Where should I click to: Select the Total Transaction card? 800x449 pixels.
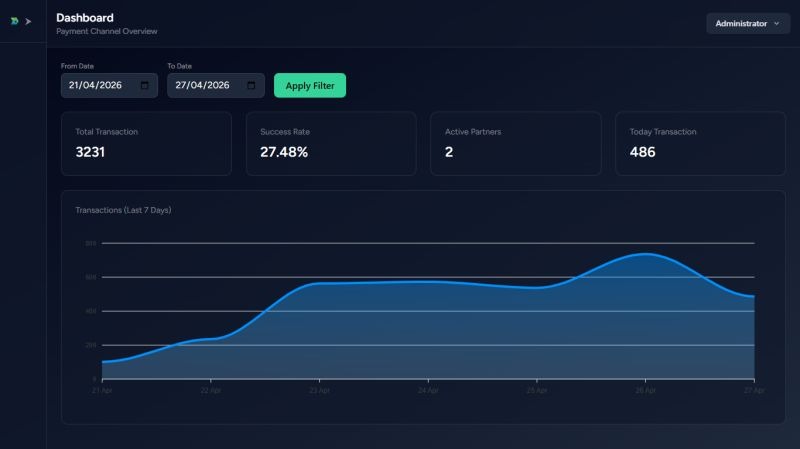point(146,143)
